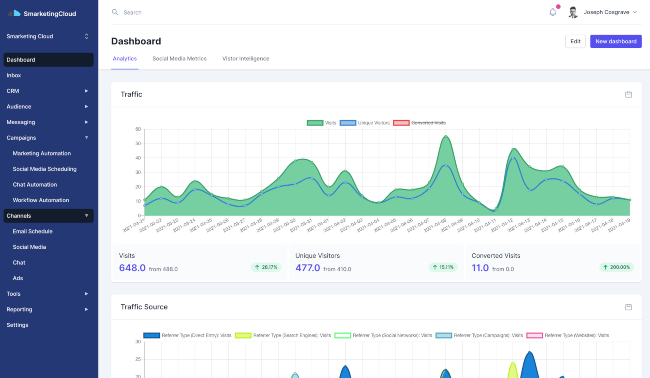
Task: Collapse the Campaigns sidebar section arrow
Action: [86, 138]
